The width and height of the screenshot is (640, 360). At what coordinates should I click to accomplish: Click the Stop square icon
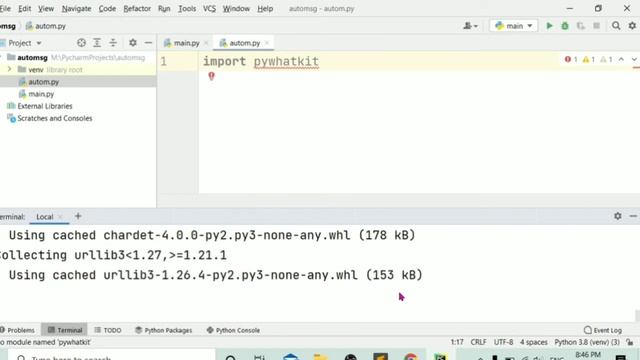point(596,26)
